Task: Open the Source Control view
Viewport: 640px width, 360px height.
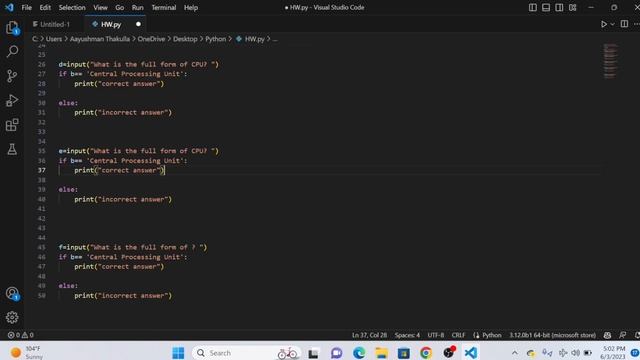Action: tap(12, 76)
